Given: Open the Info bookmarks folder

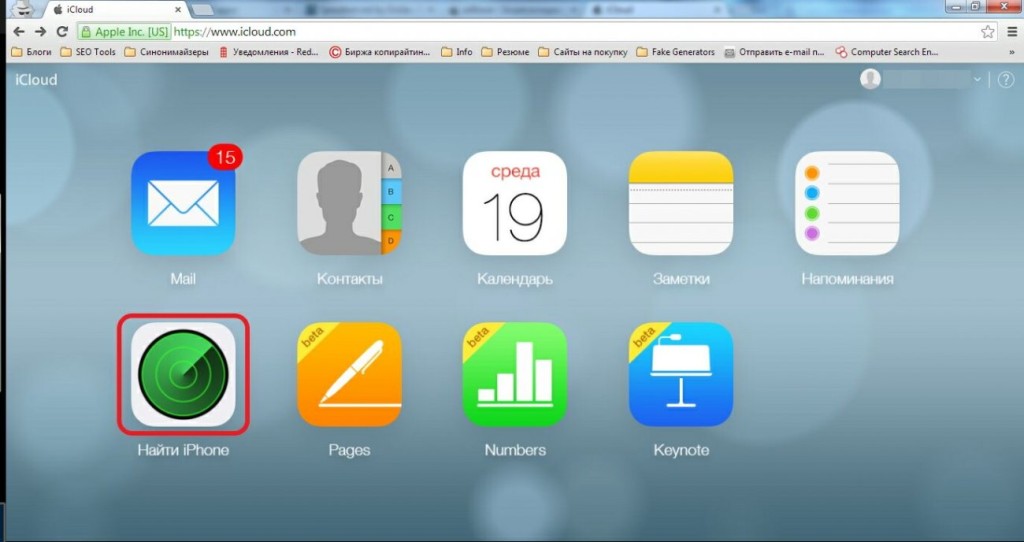Looking at the screenshot, I should [x=456, y=52].
